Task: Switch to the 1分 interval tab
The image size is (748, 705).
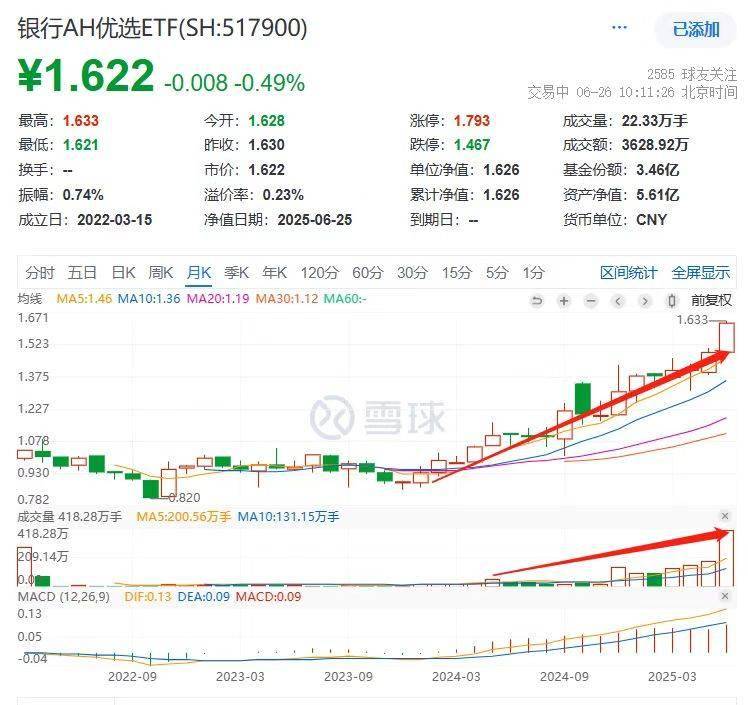Action: click(533, 273)
